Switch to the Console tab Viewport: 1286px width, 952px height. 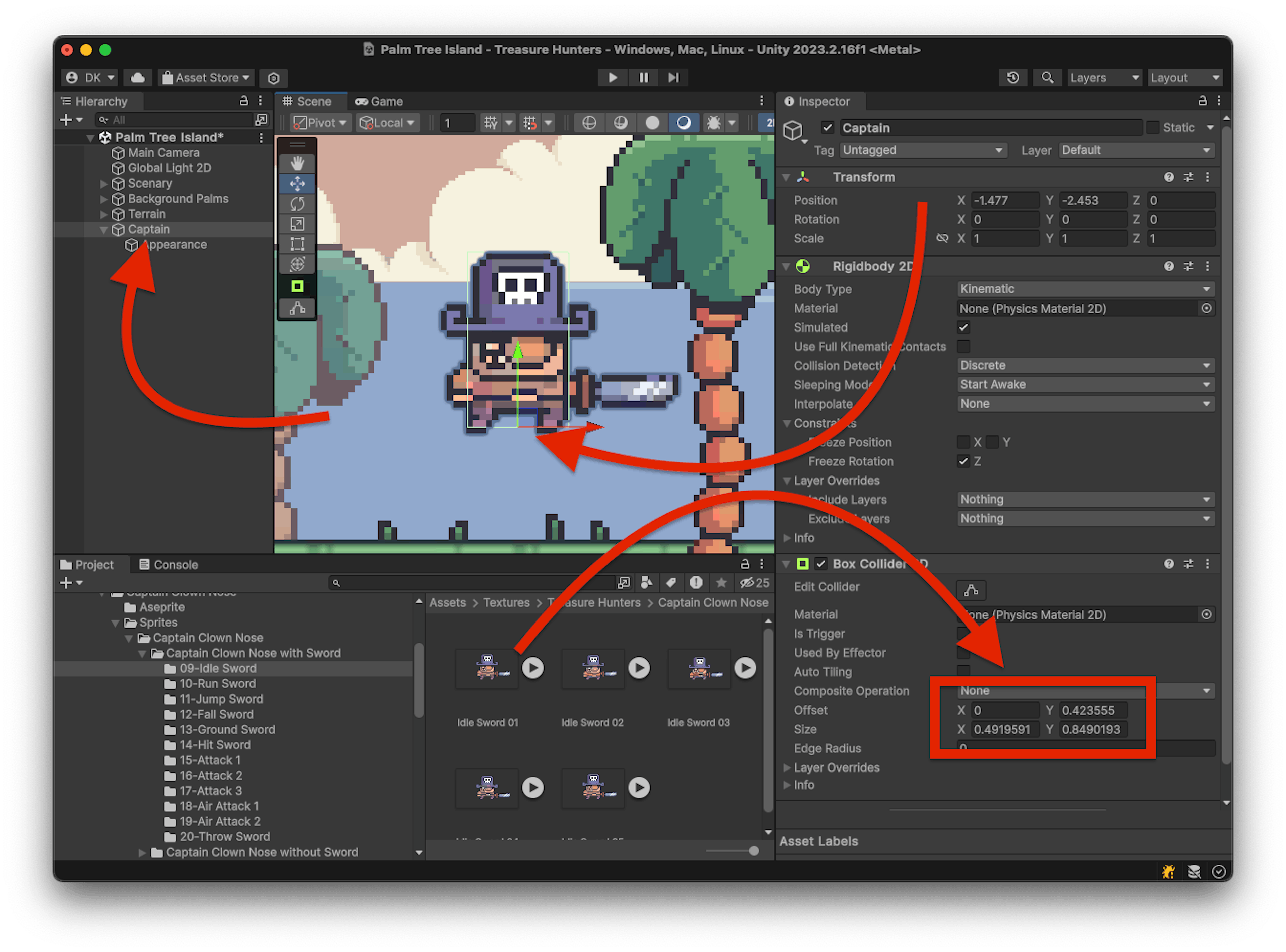pyautogui.click(x=168, y=565)
